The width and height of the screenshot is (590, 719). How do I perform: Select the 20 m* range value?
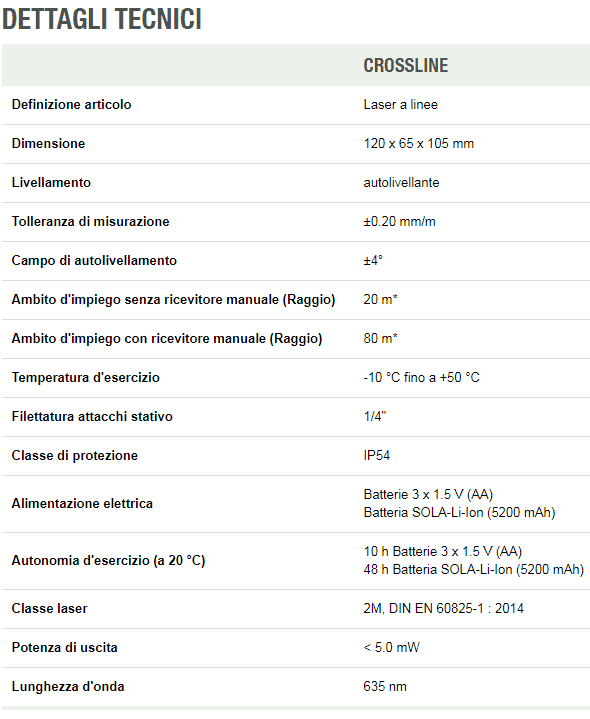click(380, 299)
